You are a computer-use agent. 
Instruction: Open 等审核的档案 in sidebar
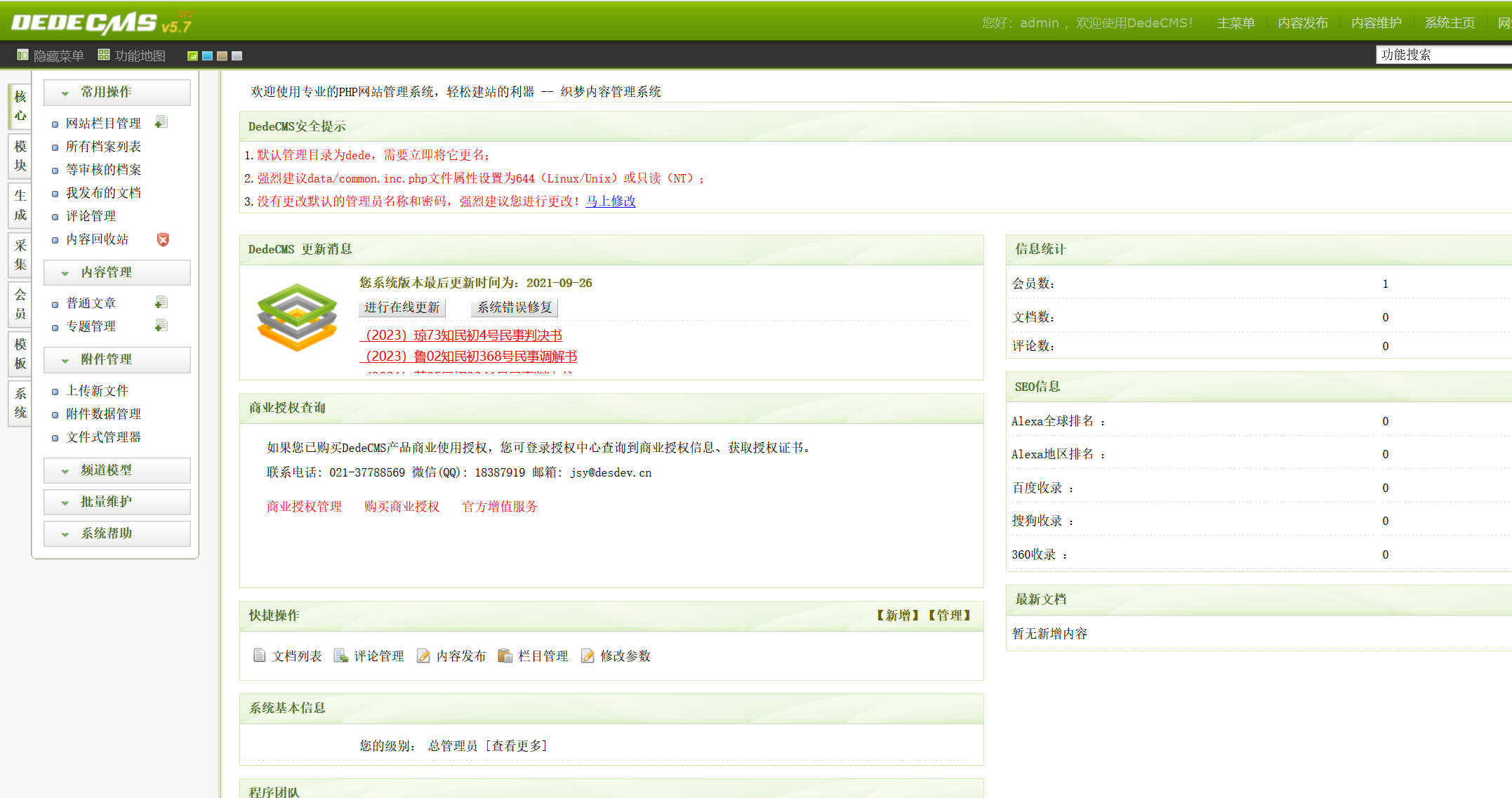pyautogui.click(x=103, y=169)
